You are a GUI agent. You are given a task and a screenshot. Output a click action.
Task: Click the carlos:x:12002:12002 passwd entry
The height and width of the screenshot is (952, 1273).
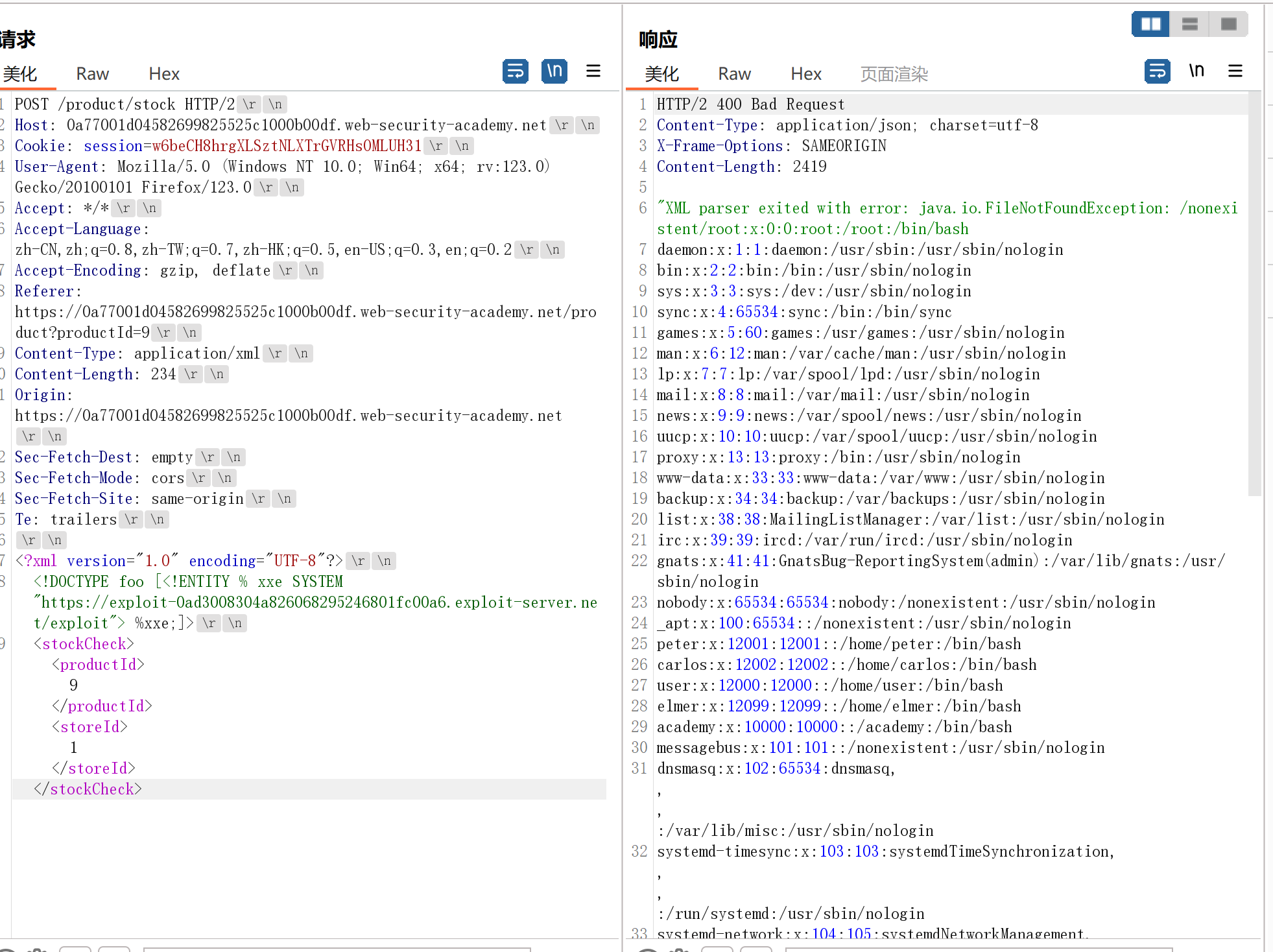[847, 665]
